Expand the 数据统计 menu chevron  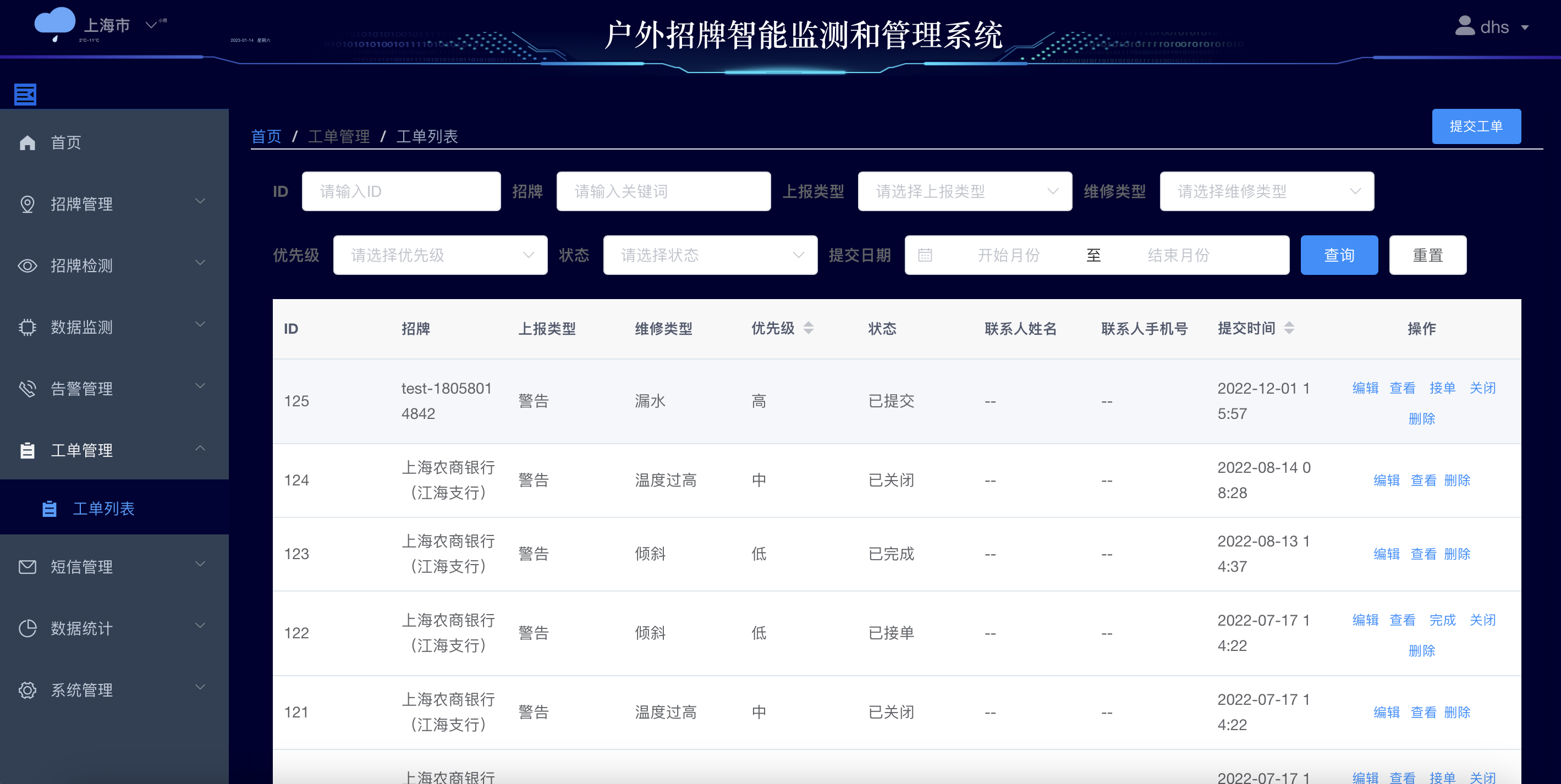pos(201,625)
